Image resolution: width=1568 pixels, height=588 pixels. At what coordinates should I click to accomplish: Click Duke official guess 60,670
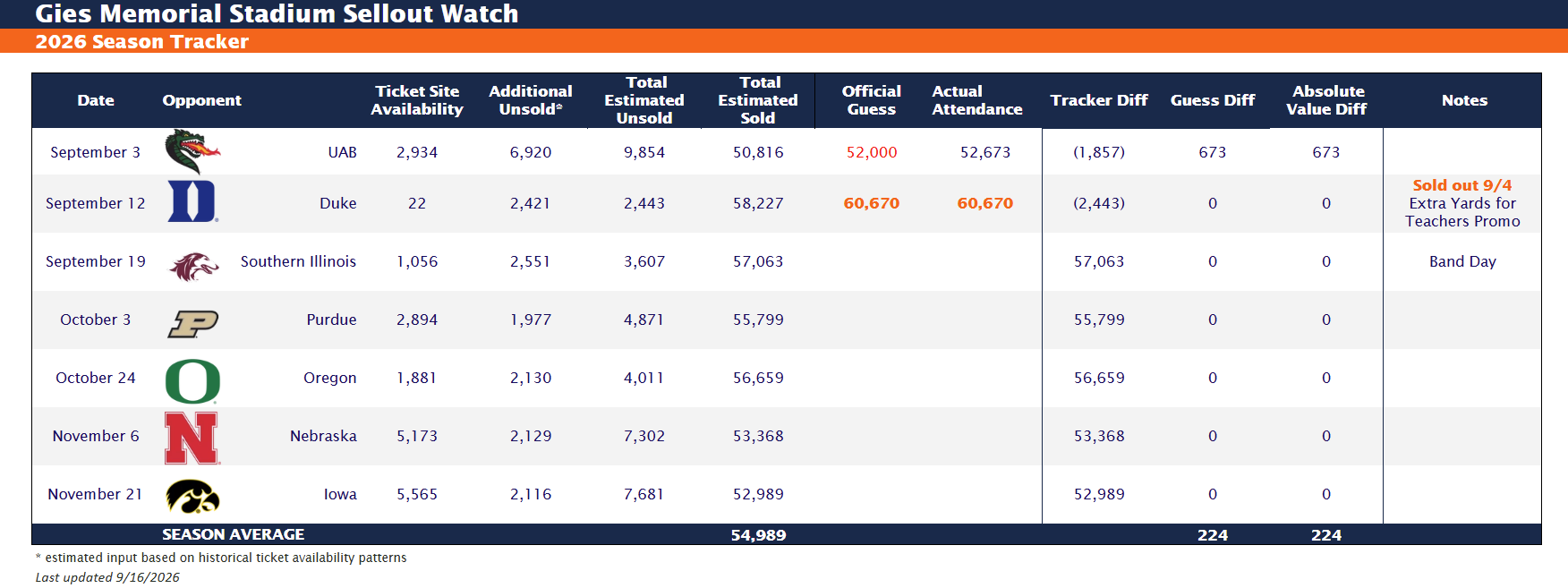(872, 203)
